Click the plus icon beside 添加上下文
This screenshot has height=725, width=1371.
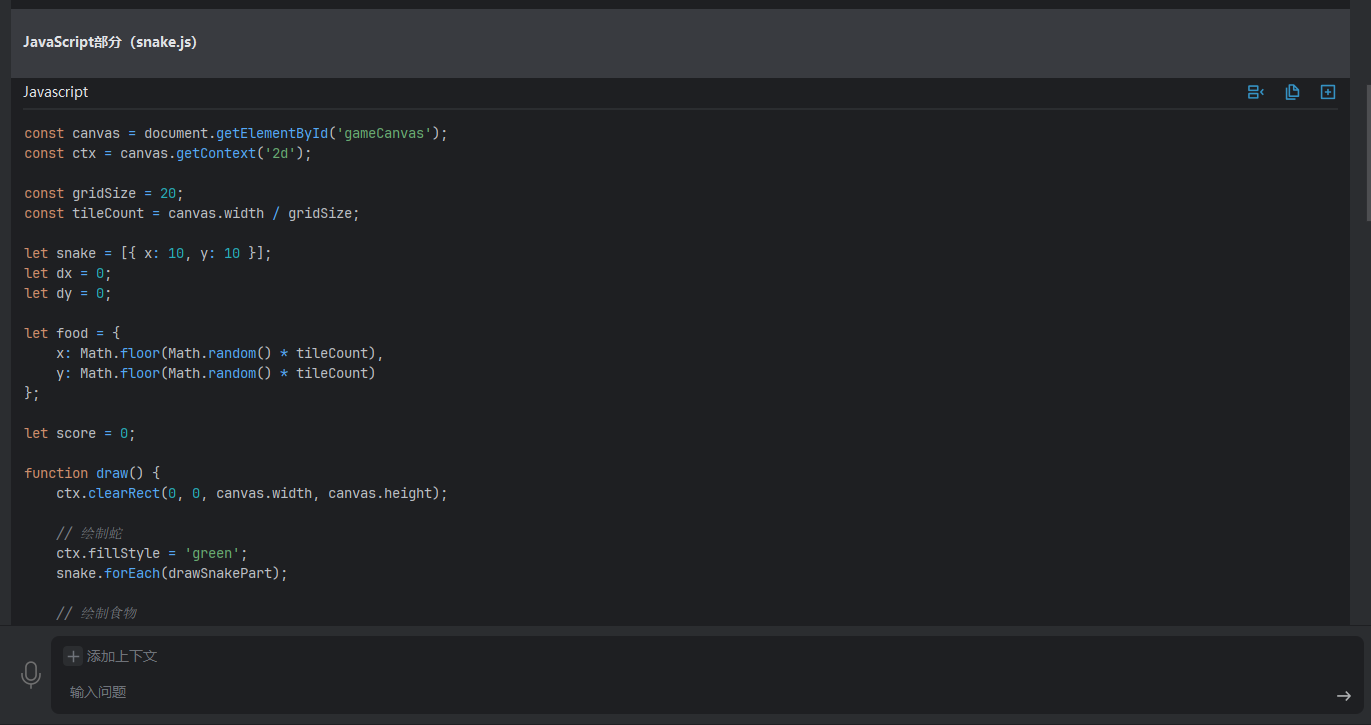pos(73,656)
